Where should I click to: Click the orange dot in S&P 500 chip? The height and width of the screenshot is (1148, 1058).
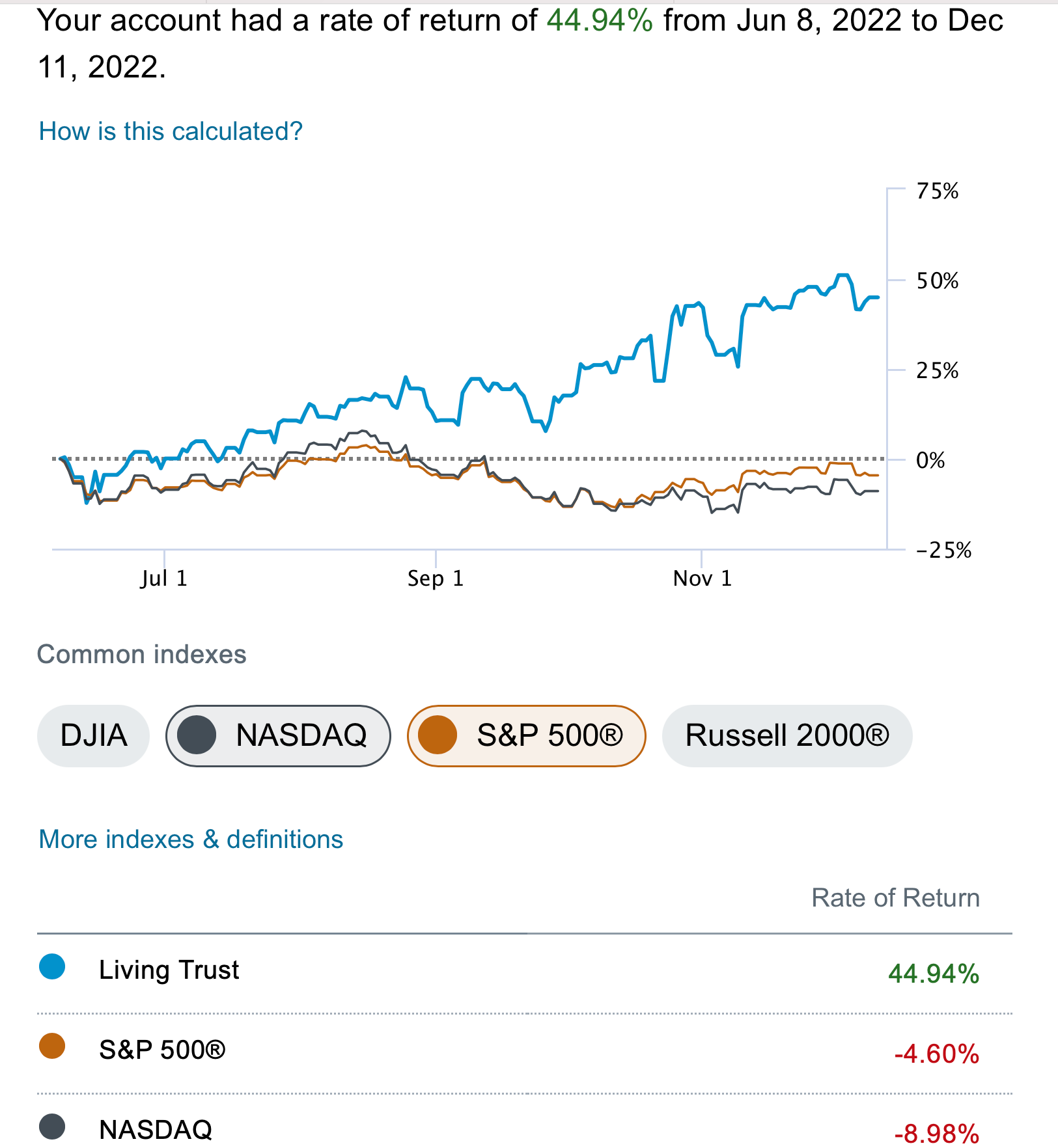pyautogui.click(x=437, y=736)
